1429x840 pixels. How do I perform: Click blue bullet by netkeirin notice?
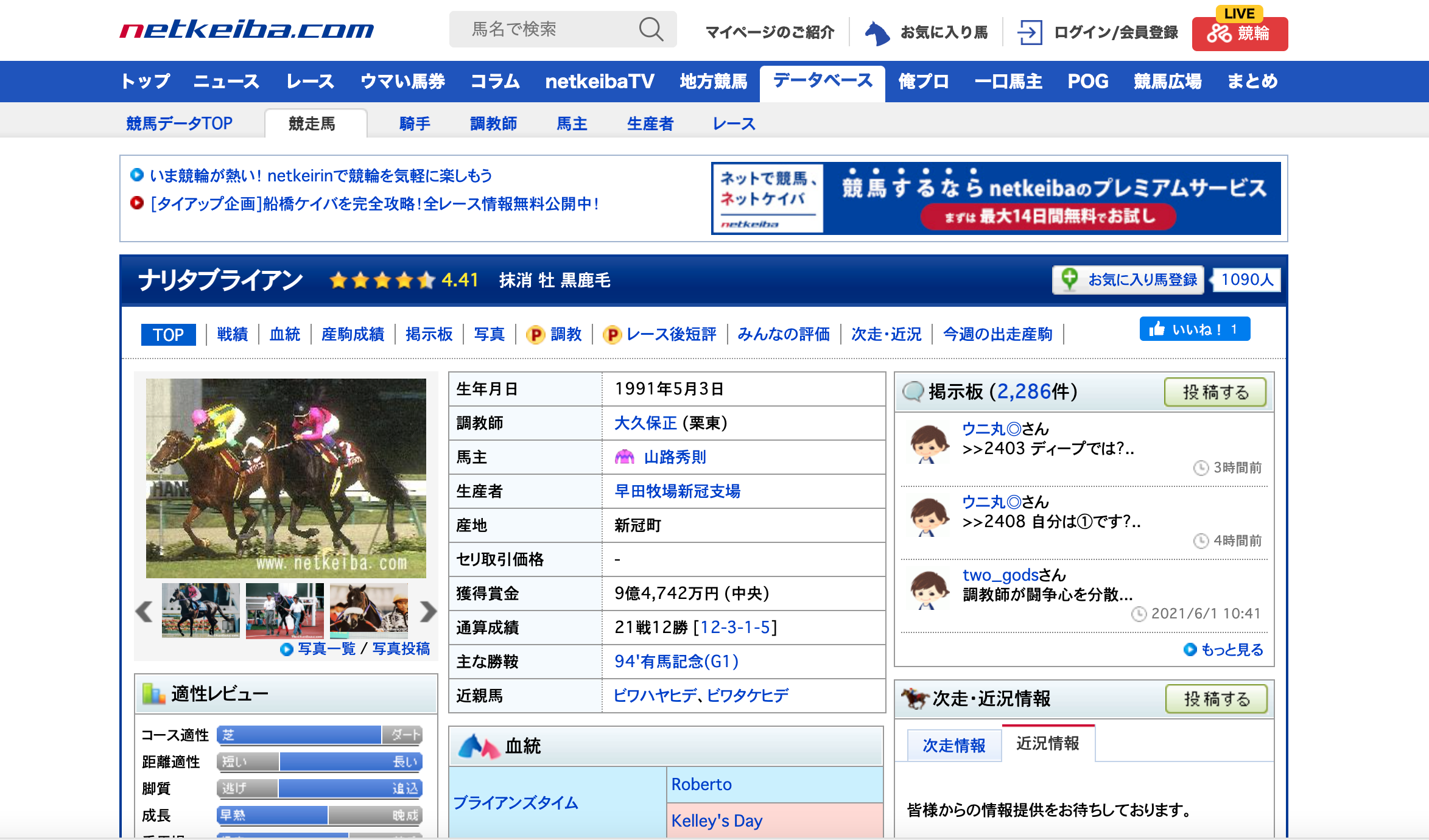click(137, 175)
